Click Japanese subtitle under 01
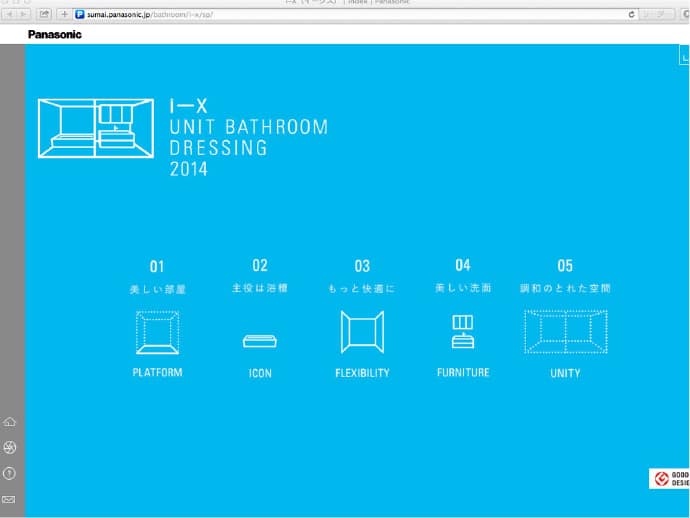690x518 pixels. coord(158,289)
